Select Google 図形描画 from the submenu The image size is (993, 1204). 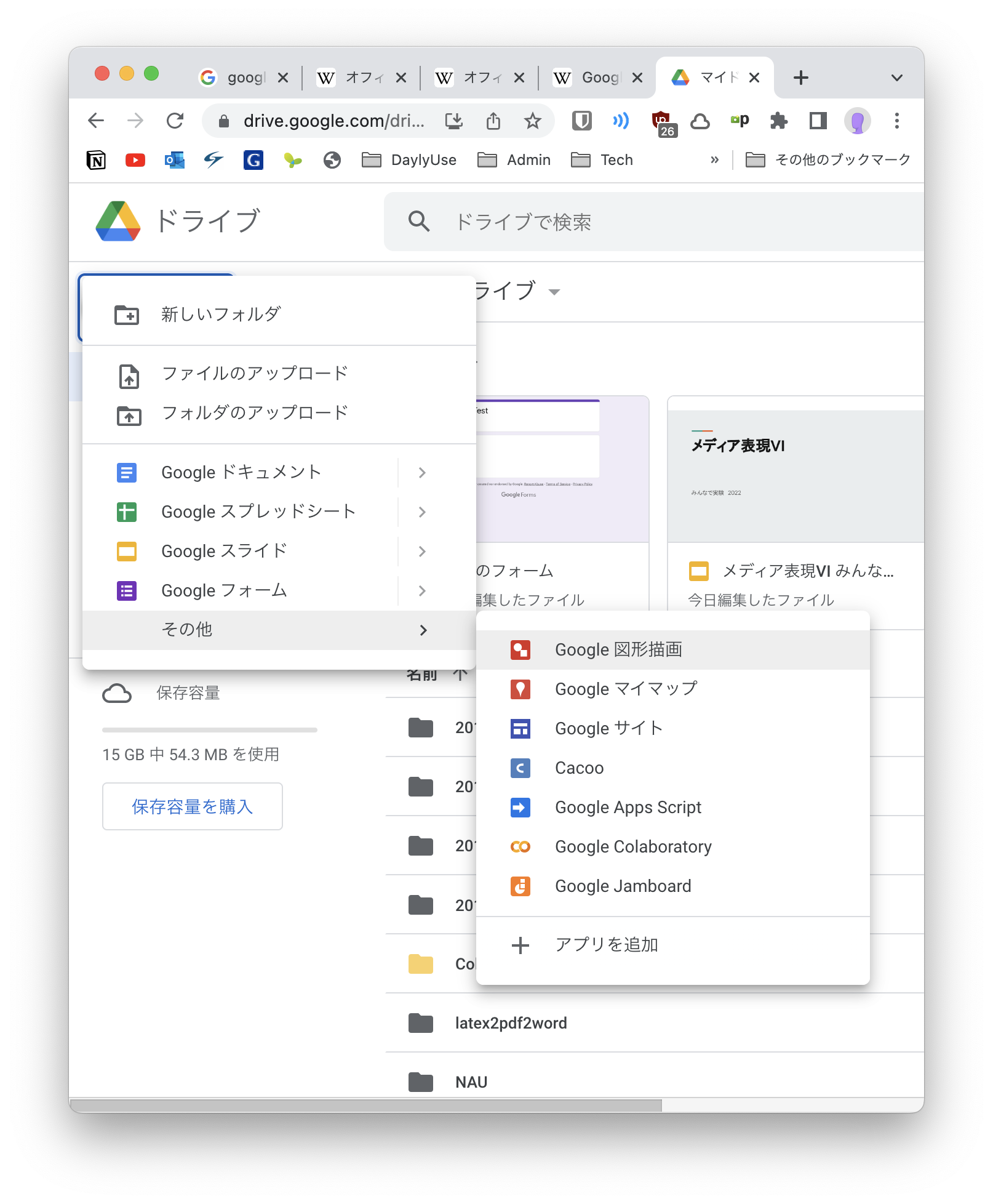click(618, 650)
